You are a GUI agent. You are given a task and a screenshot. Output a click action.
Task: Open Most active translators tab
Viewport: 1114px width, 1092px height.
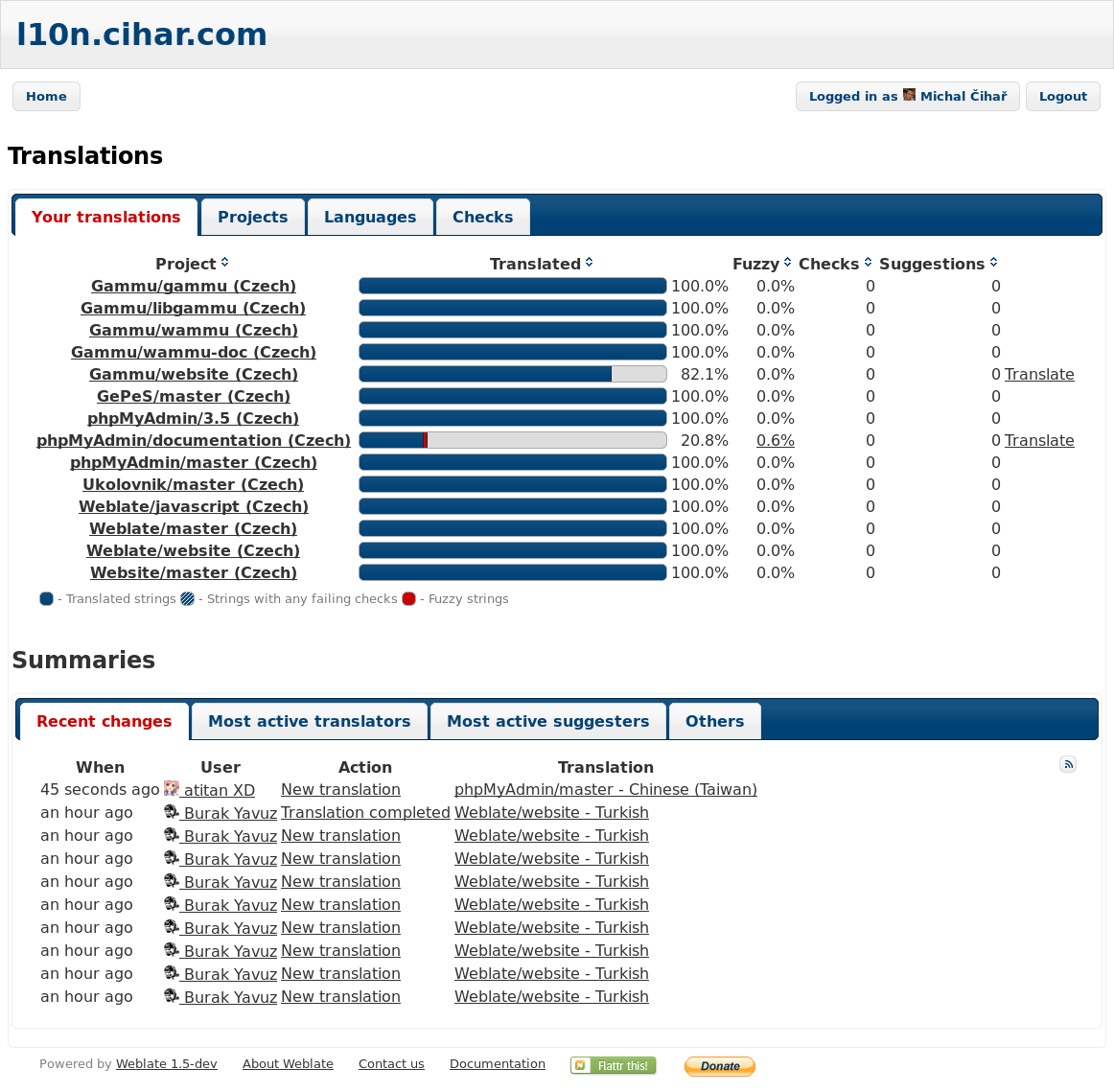point(309,721)
